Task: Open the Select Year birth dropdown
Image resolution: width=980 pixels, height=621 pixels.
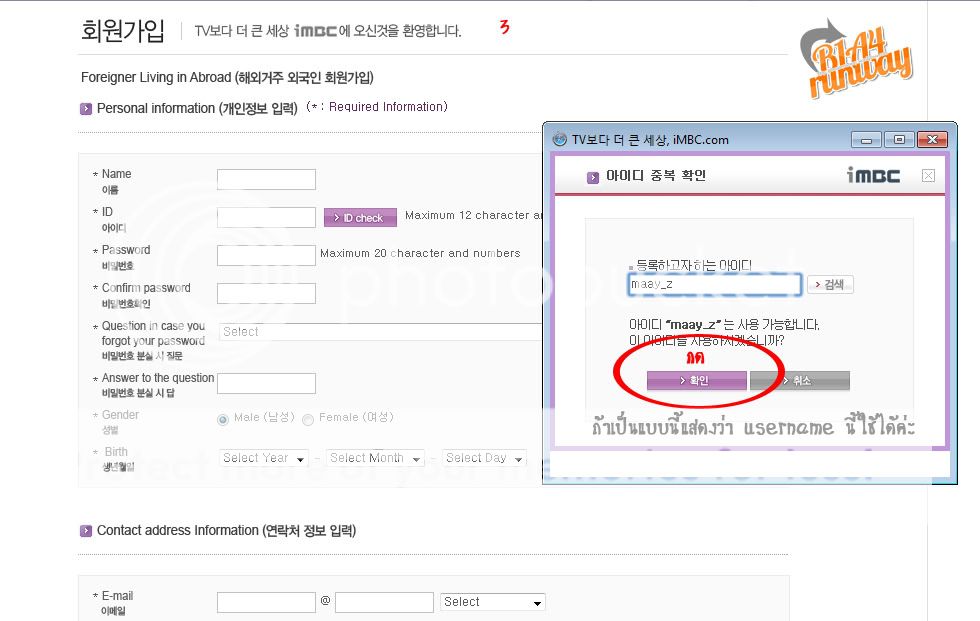Action: click(x=264, y=459)
